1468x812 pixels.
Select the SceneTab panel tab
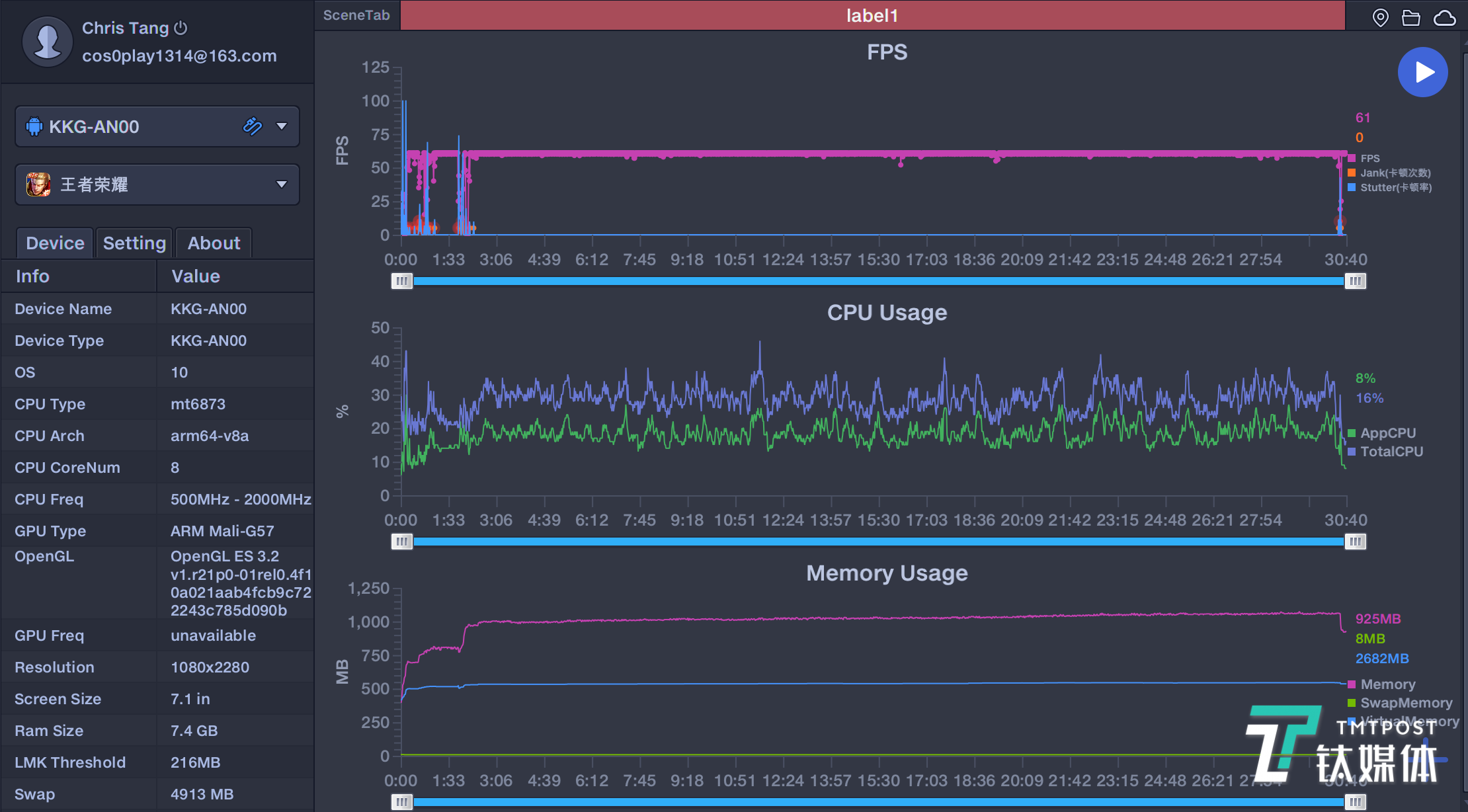click(358, 14)
